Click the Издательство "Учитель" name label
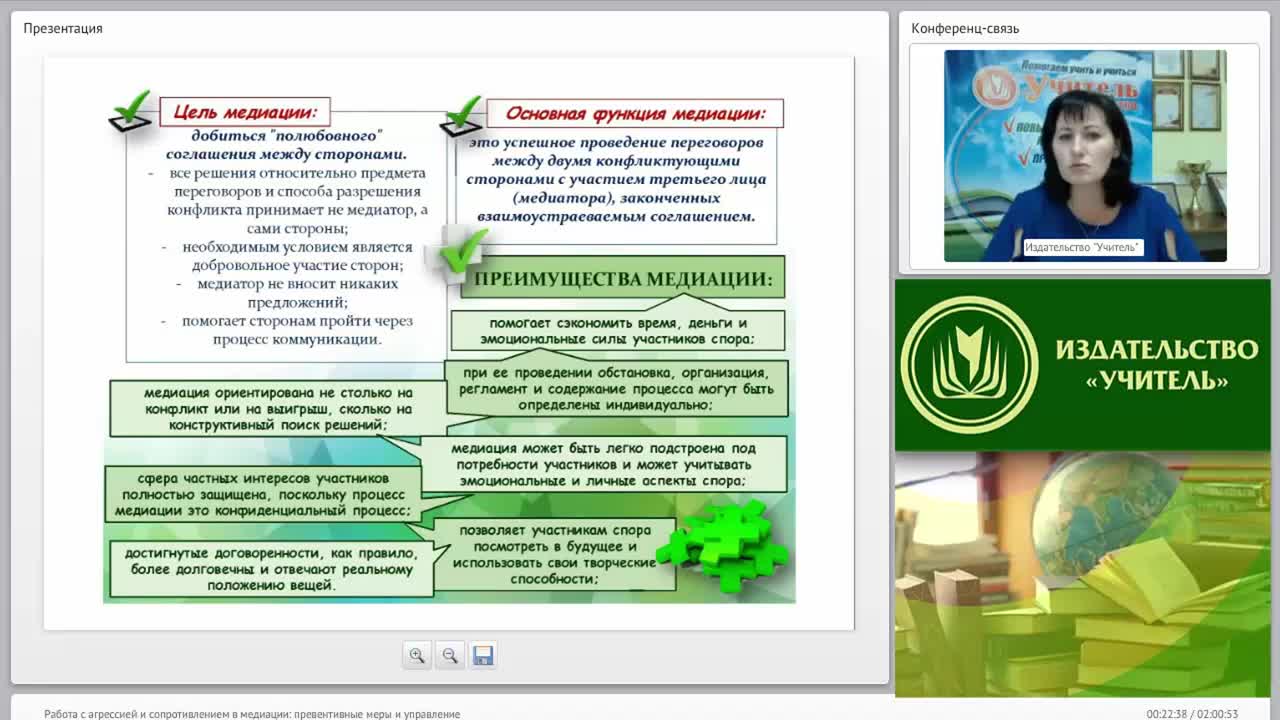This screenshot has height=720, width=1280. tap(1082, 247)
